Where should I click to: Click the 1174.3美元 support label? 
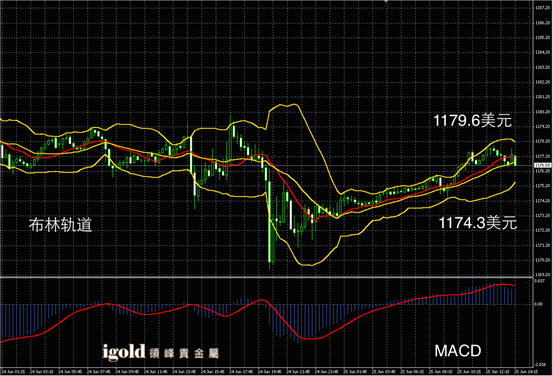pyautogui.click(x=478, y=223)
